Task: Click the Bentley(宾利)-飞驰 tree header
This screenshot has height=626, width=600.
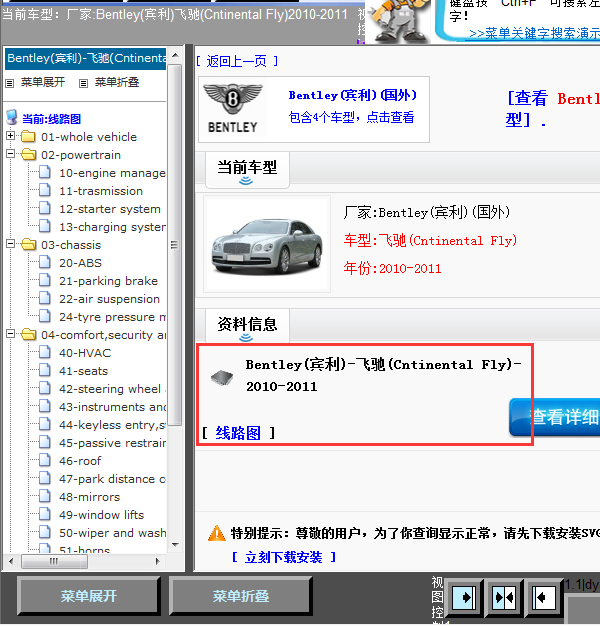Action: pyautogui.click(x=85, y=58)
